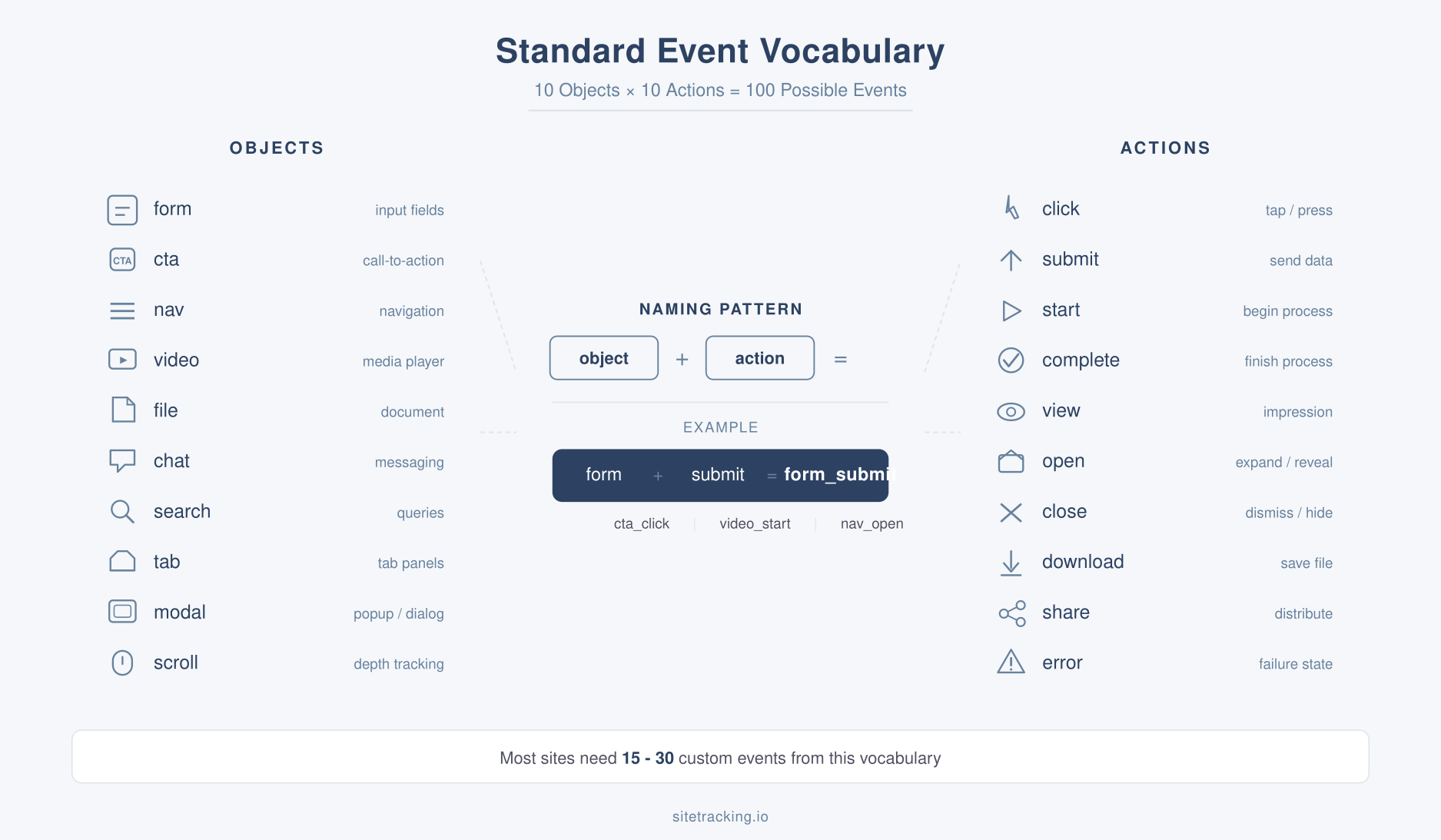Select the share distribute nodes icon
Screen dimensions: 1441x840
point(1011,612)
